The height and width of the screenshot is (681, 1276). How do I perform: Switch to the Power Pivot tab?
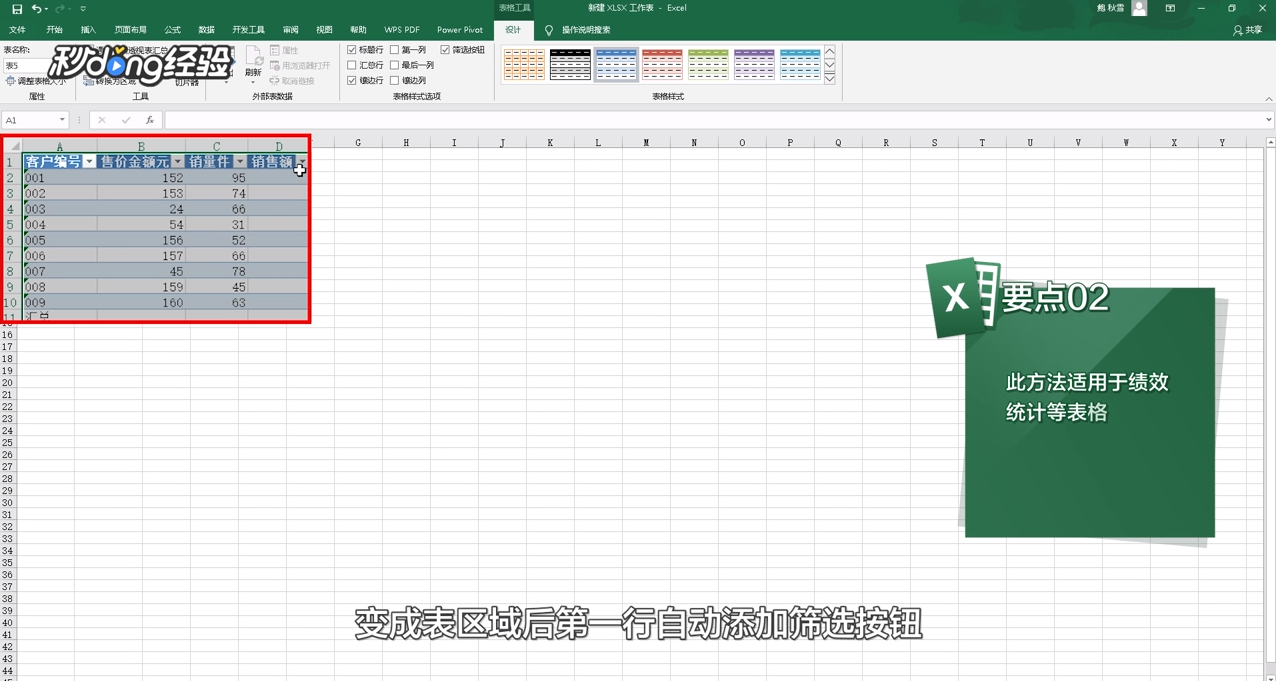[460, 30]
